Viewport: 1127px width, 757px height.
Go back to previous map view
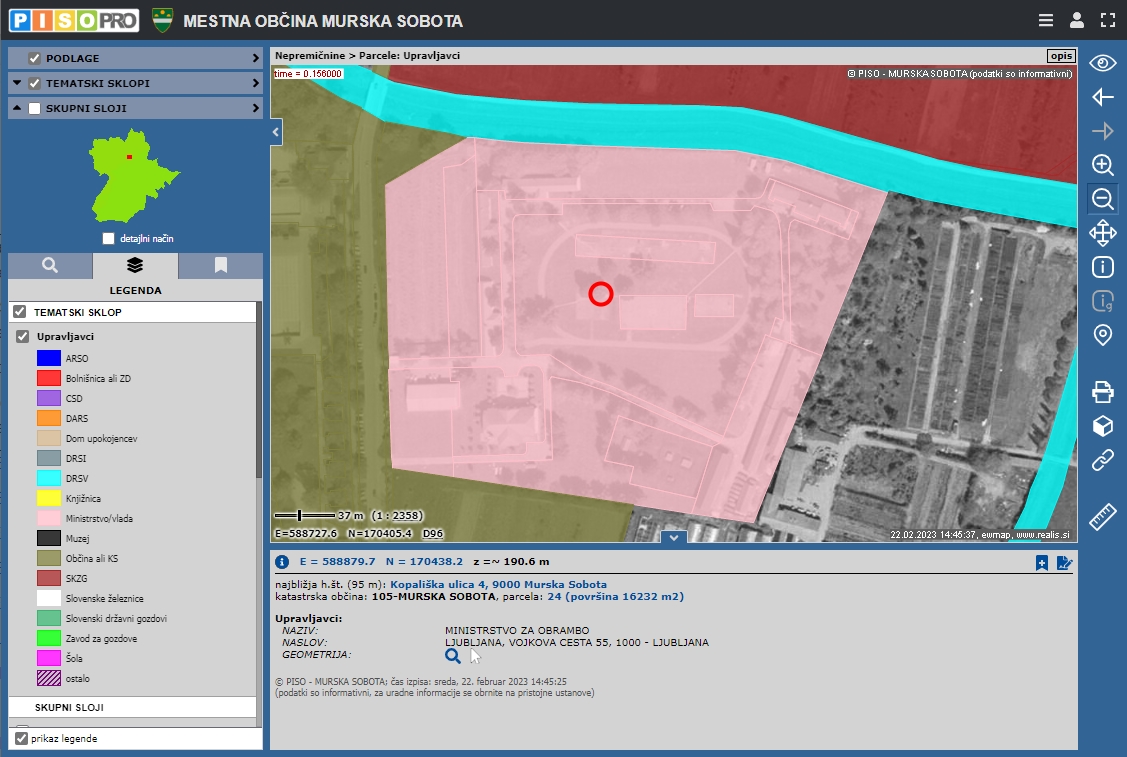click(1102, 97)
